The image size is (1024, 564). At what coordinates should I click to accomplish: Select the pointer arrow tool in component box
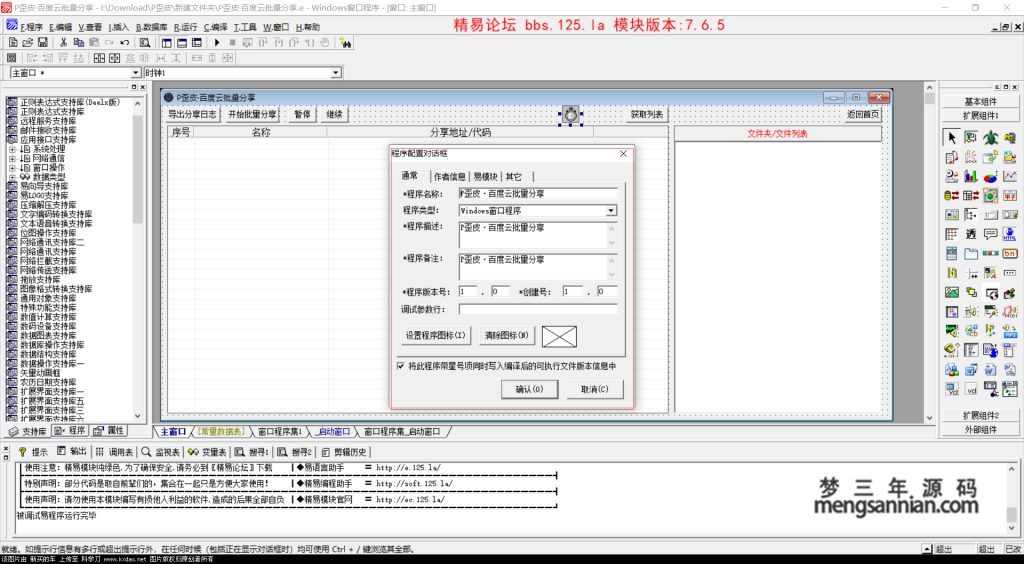pyautogui.click(x=952, y=138)
